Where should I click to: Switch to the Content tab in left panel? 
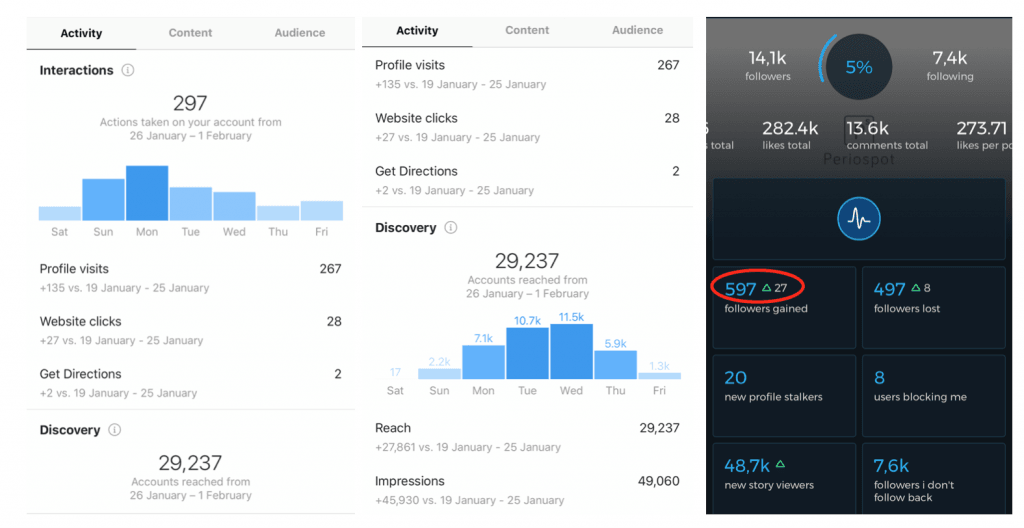click(190, 33)
